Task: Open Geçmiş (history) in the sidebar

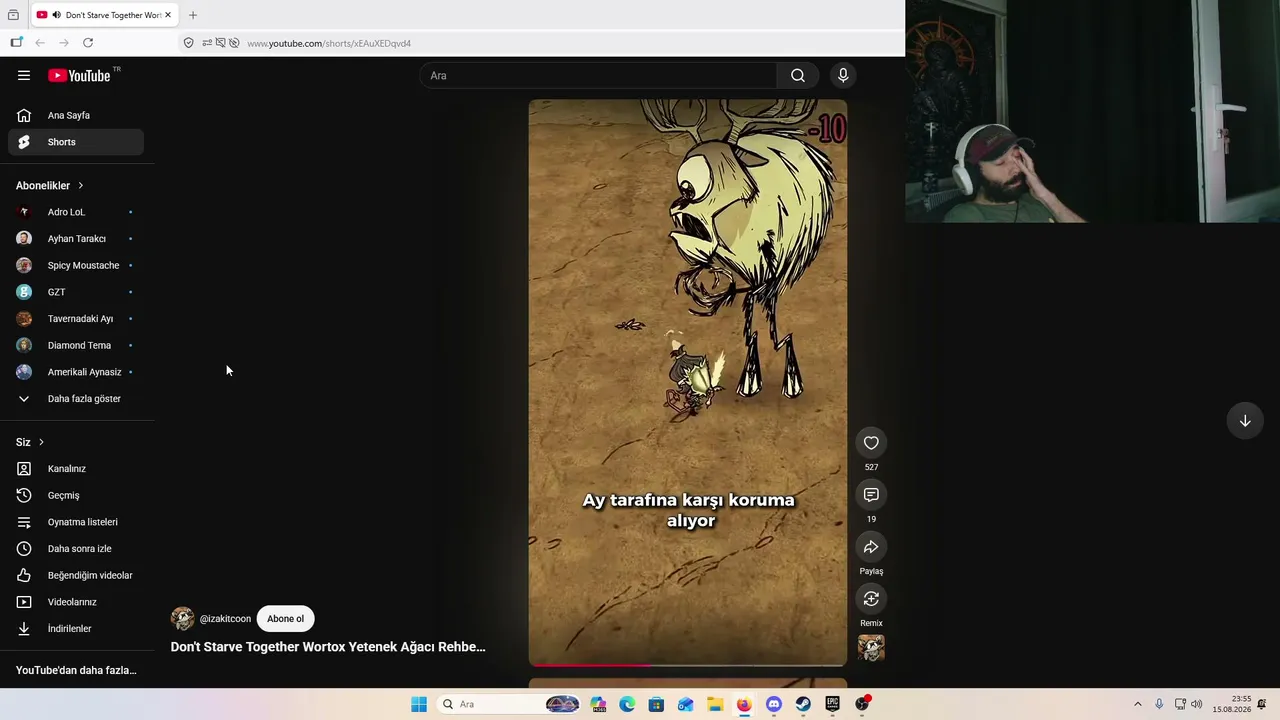Action: click(76, 495)
